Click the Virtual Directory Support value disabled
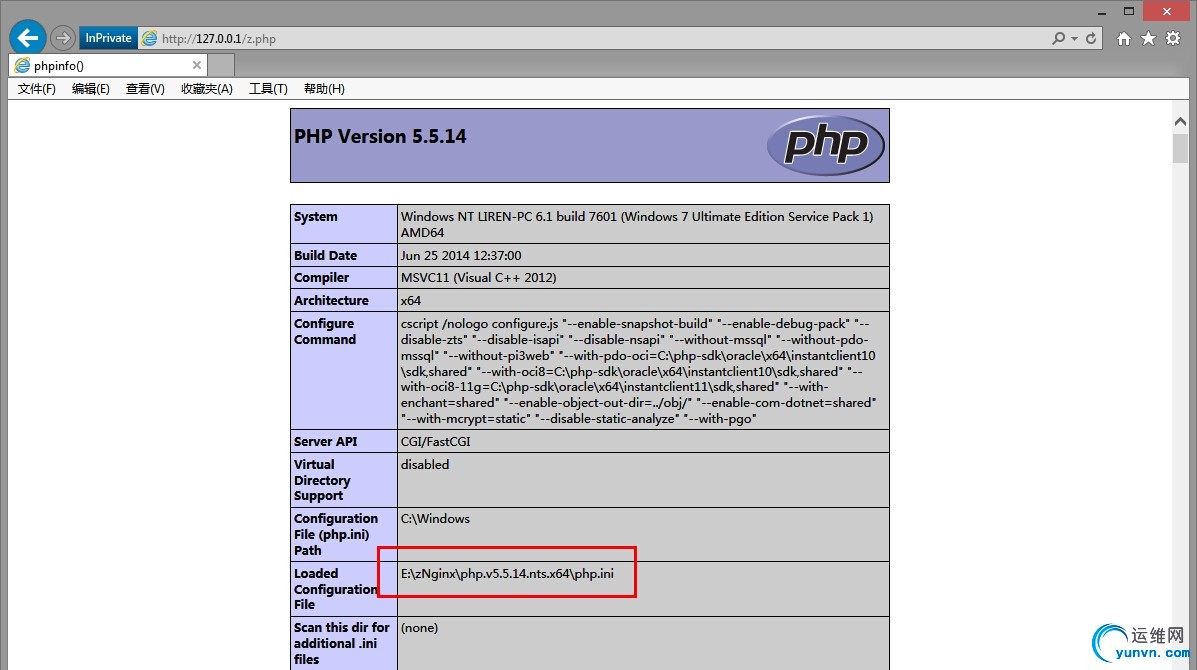Viewport: 1197px width, 670px height. pyautogui.click(x=424, y=465)
